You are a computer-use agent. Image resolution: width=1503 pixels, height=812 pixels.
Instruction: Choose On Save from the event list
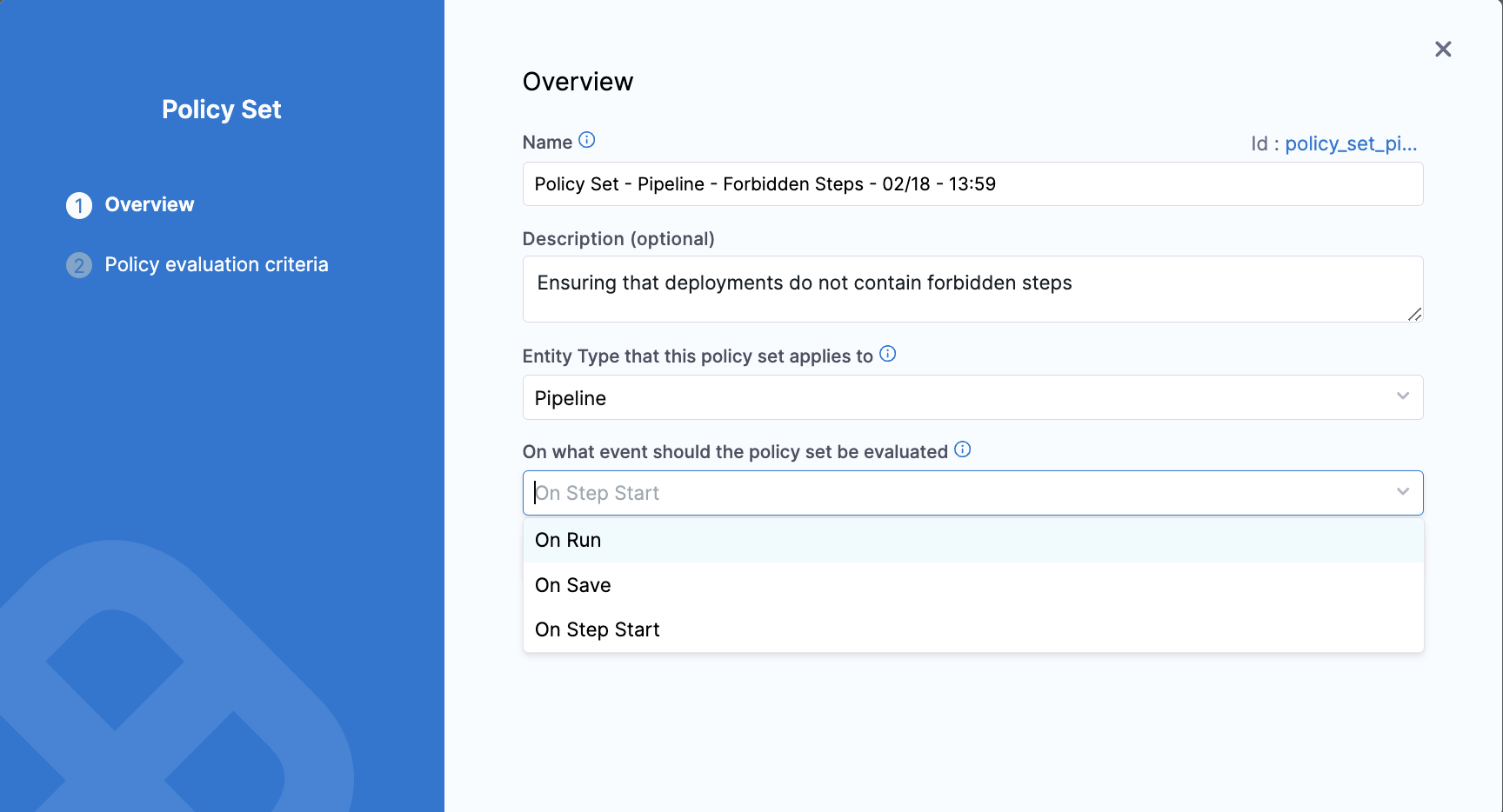click(573, 585)
